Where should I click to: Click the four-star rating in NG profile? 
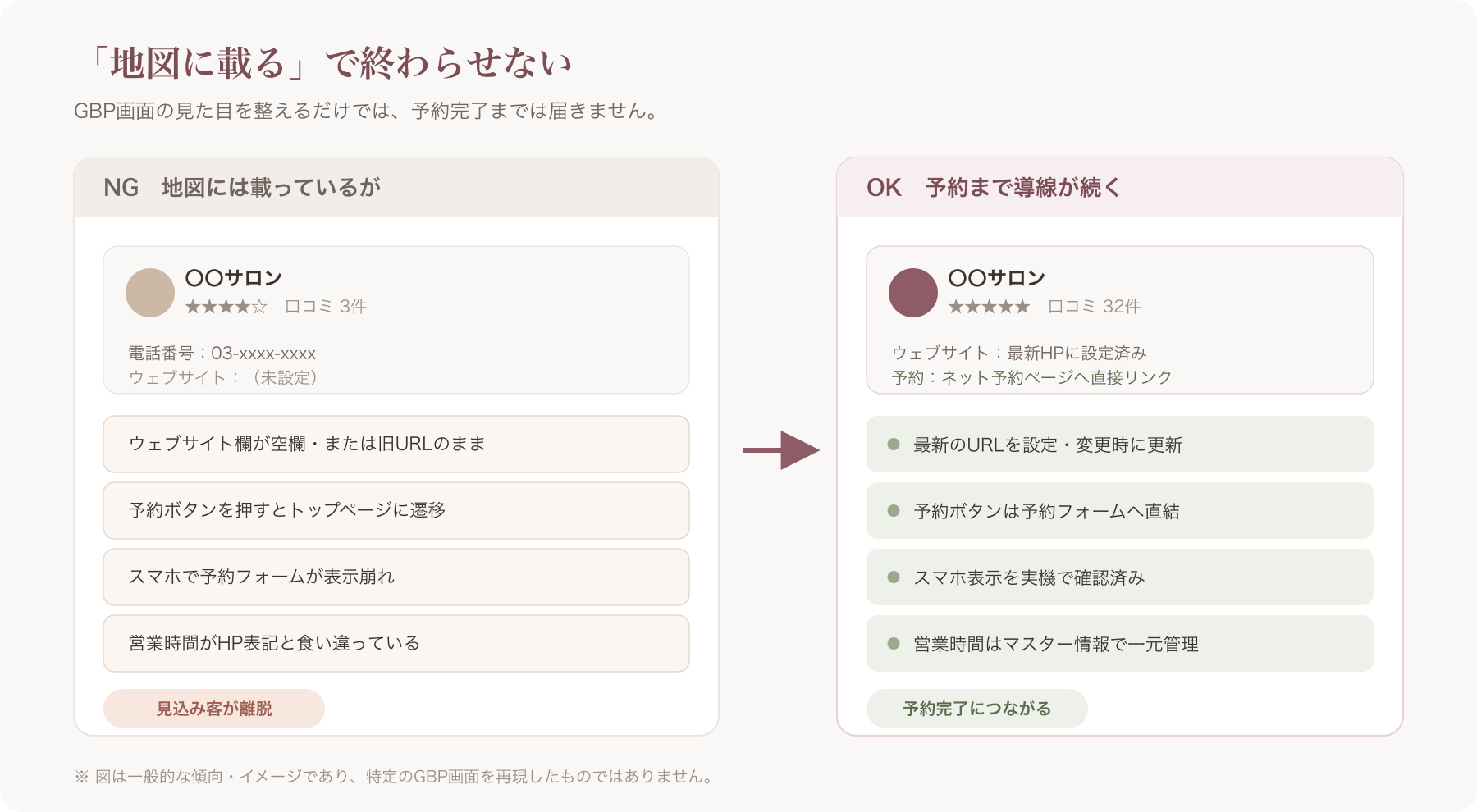pyautogui.click(x=226, y=307)
